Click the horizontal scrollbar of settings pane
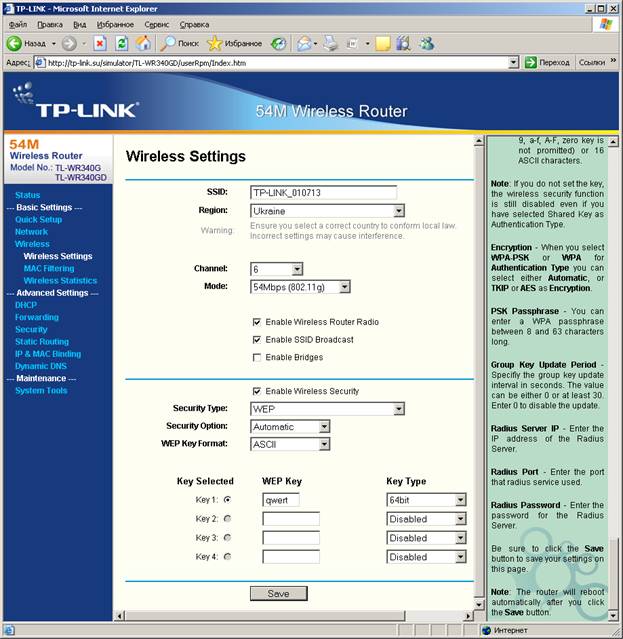This screenshot has width=623, height=639. tap(265, 615)
